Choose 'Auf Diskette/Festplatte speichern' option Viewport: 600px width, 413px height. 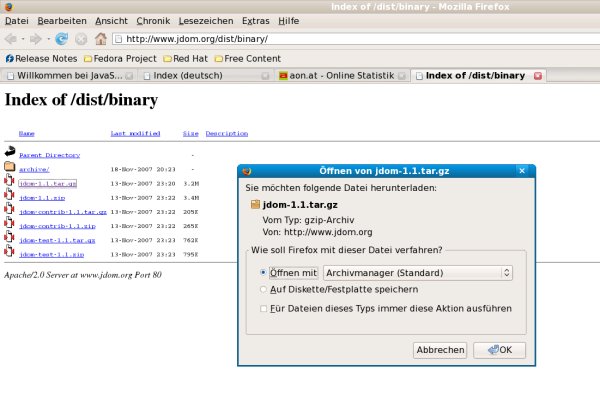tap(263, 289)
